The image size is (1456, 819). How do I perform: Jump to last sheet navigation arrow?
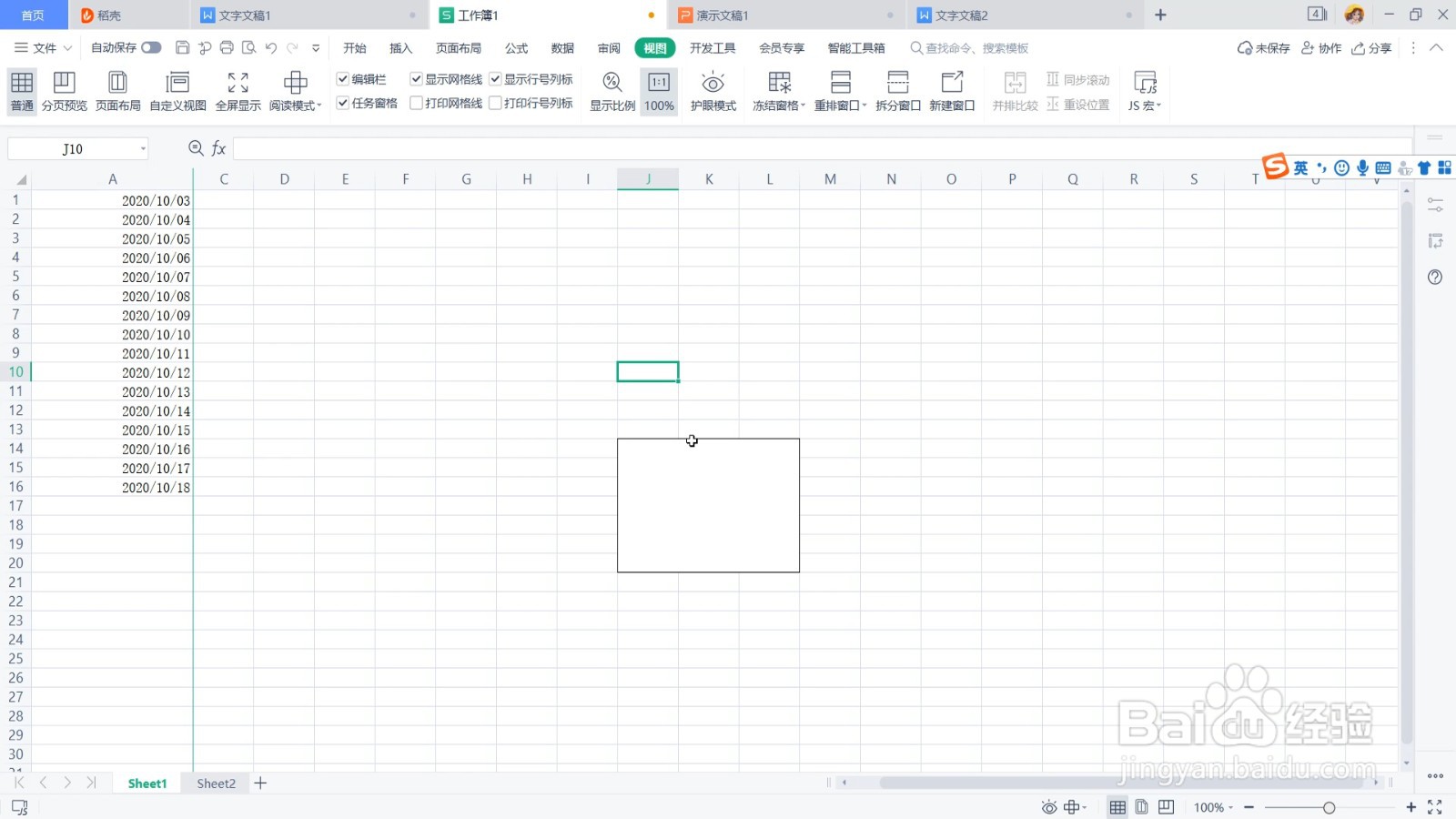(91, 783)
